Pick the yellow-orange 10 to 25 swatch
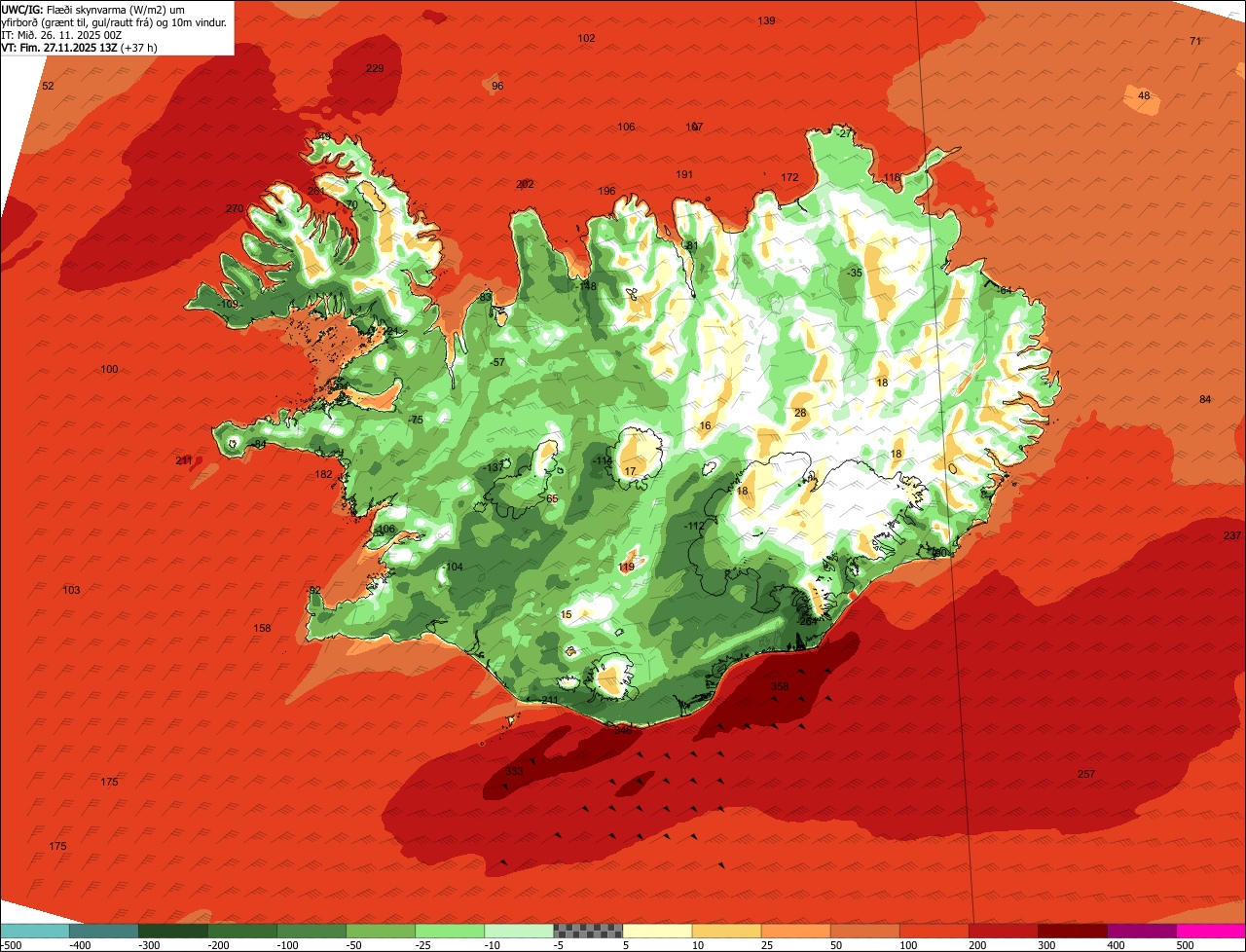This screenshot has width=1246, height=952. [x=726, y=931]
